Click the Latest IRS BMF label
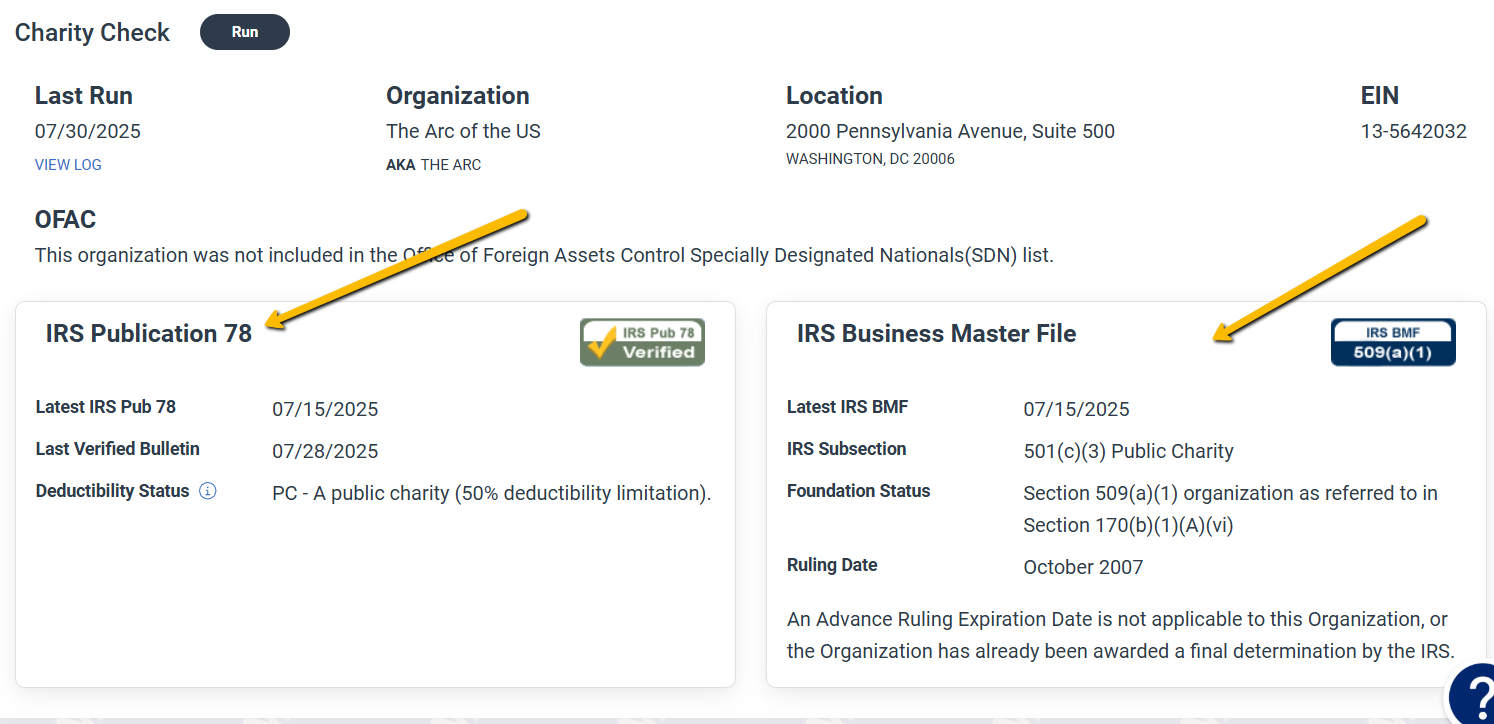 (x=848, y=407)
